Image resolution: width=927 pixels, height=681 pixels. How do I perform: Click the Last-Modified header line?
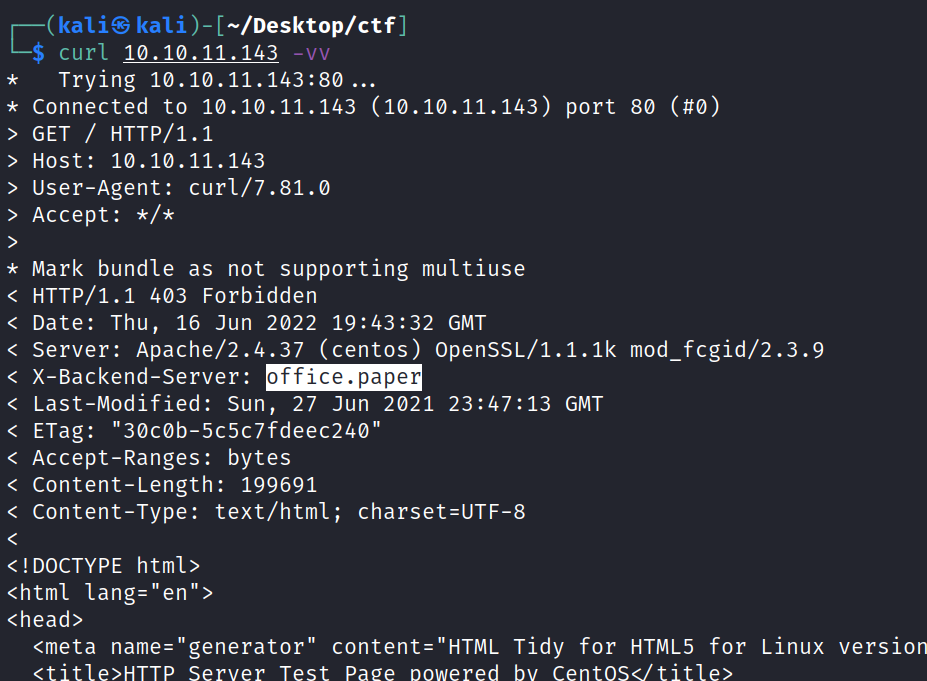(317, 404)
